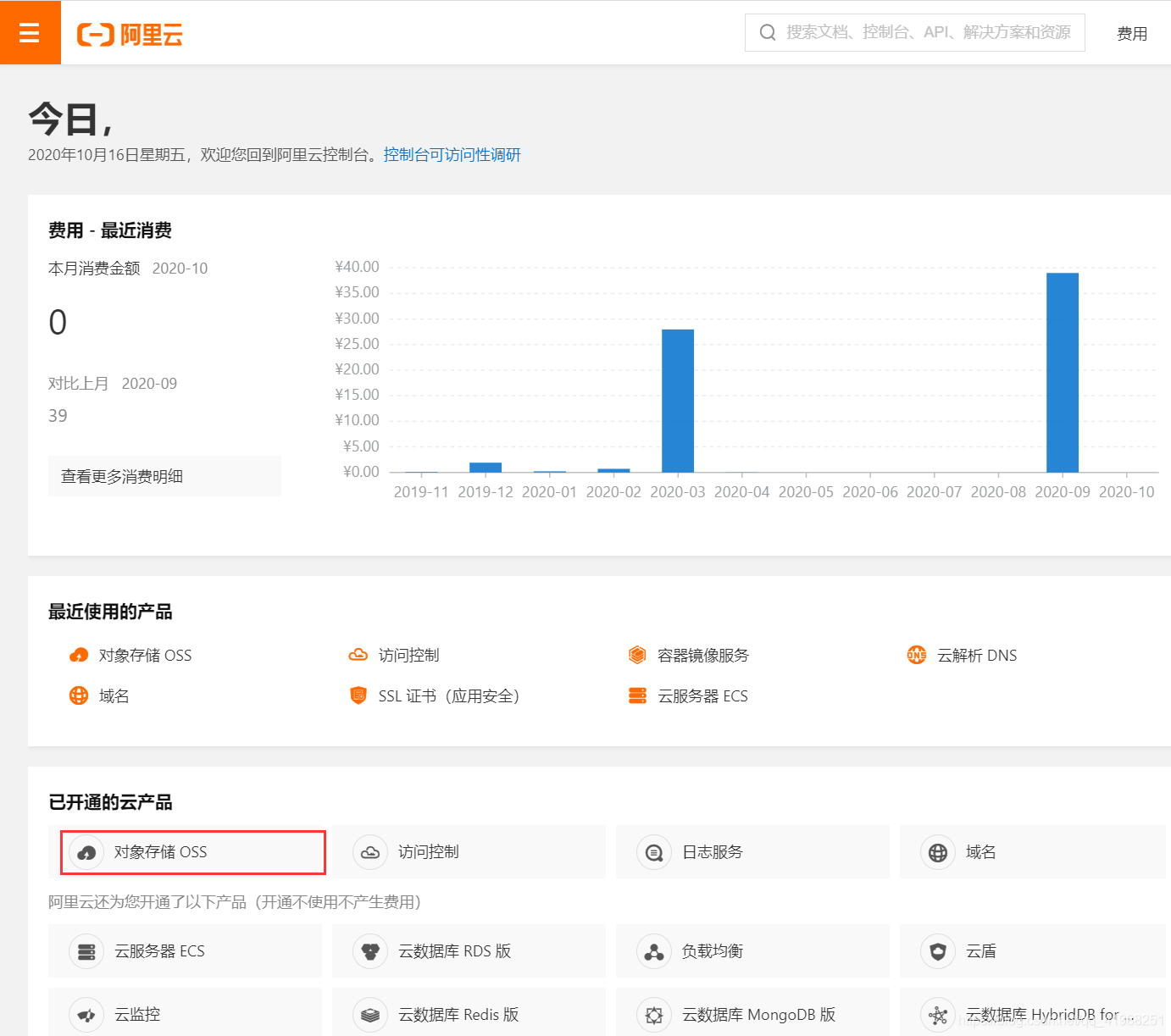Open the 控制台可访问性调研 link
This screenshot has height=1036, width=1171.
[x=452, y=154]
